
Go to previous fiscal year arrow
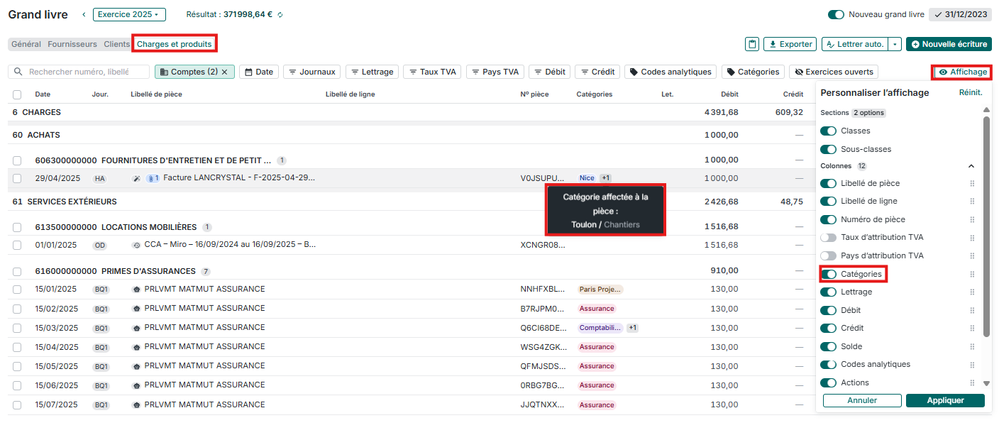[83, 15]
